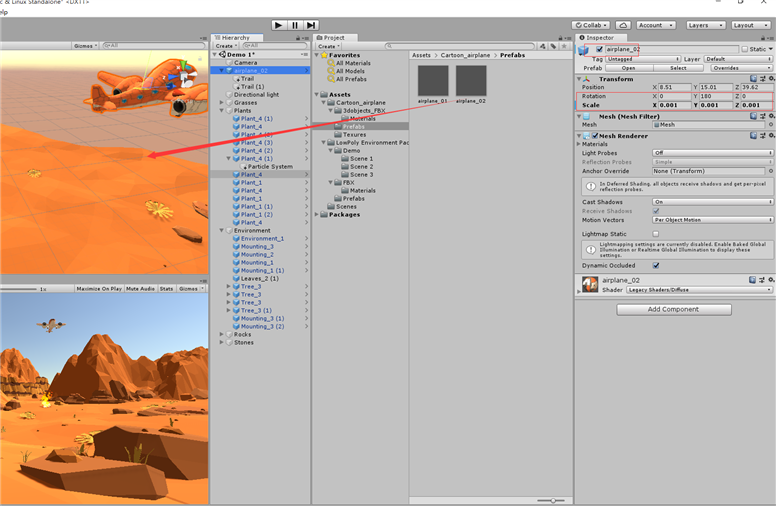Open airplane_02 material settings gear

coord(771,280)
